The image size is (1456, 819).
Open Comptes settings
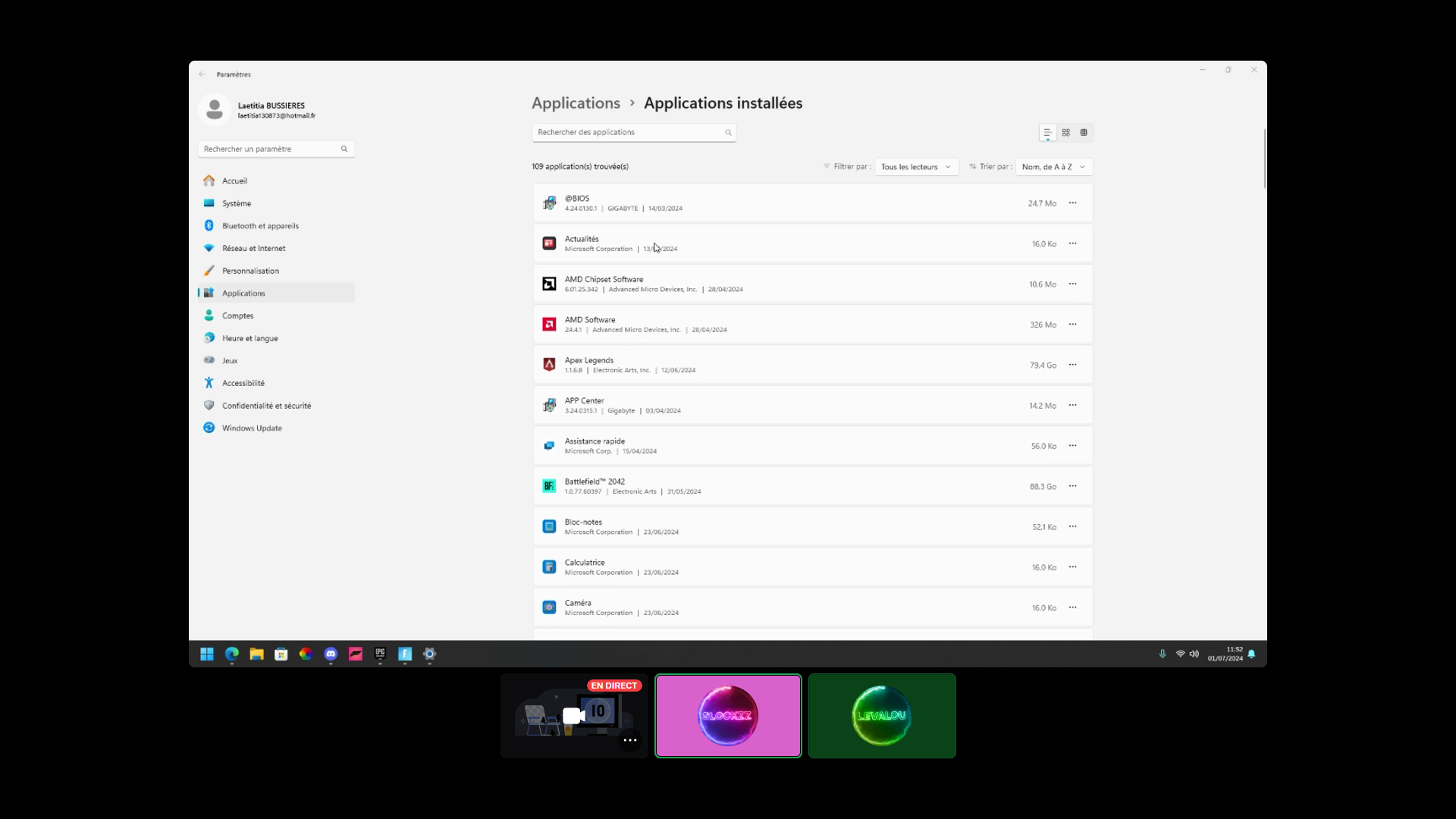coord(276,315)
